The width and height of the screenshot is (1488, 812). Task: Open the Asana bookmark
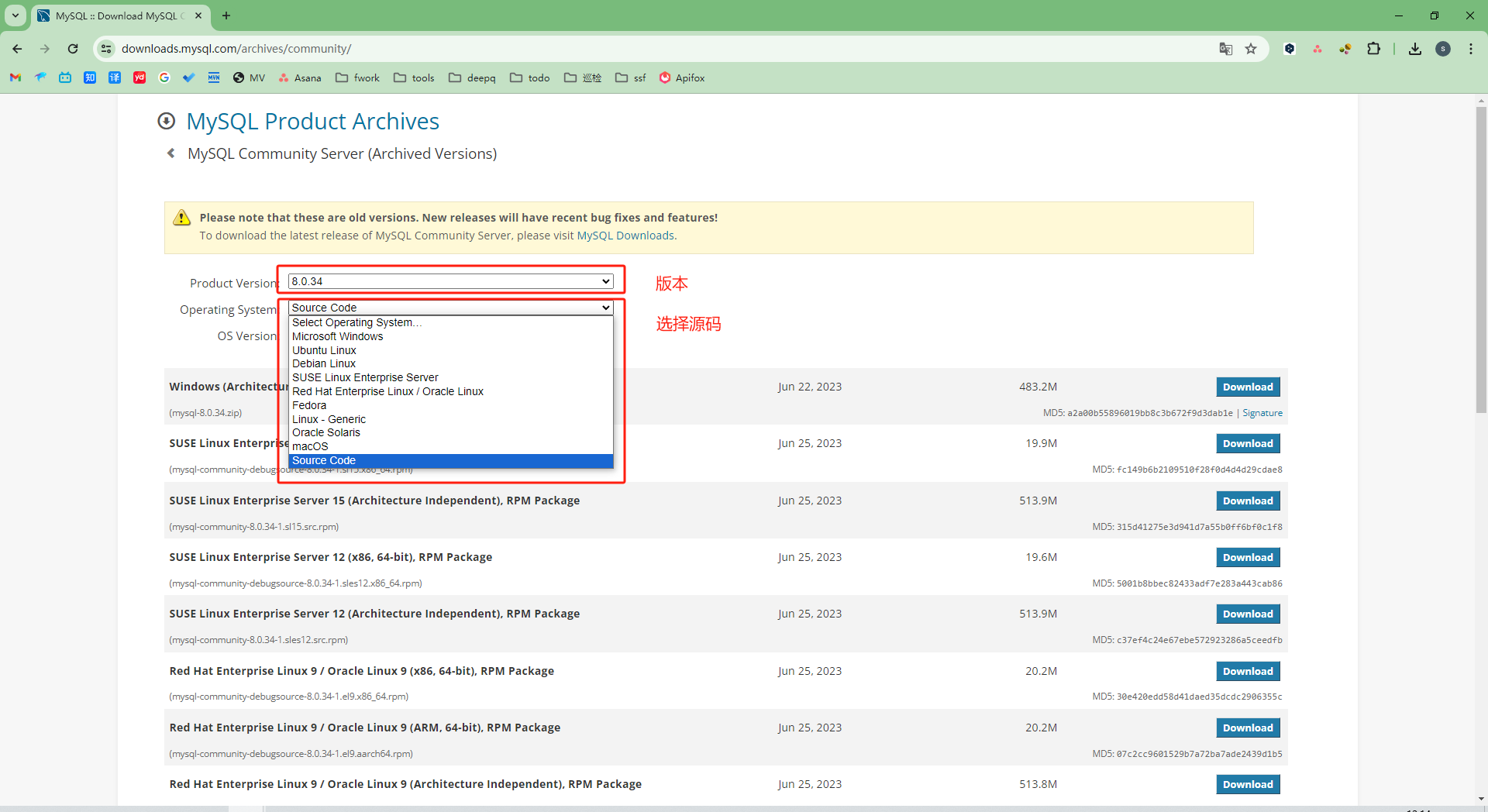coord(300,77)
